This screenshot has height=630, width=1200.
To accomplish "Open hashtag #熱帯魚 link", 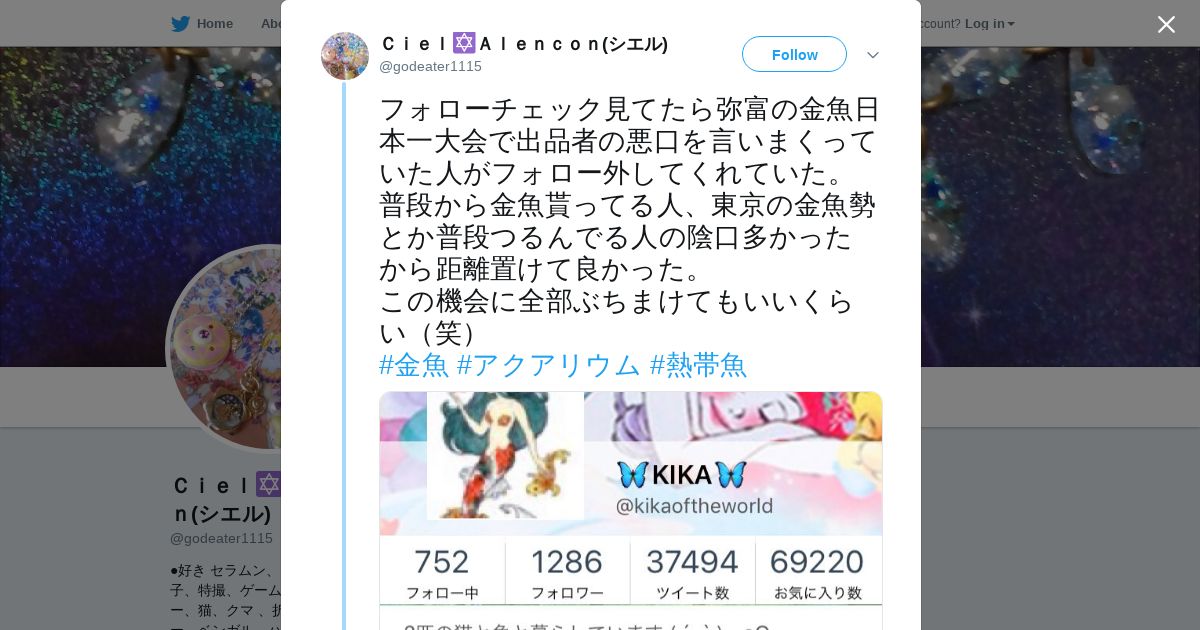I will pos(698,365).
